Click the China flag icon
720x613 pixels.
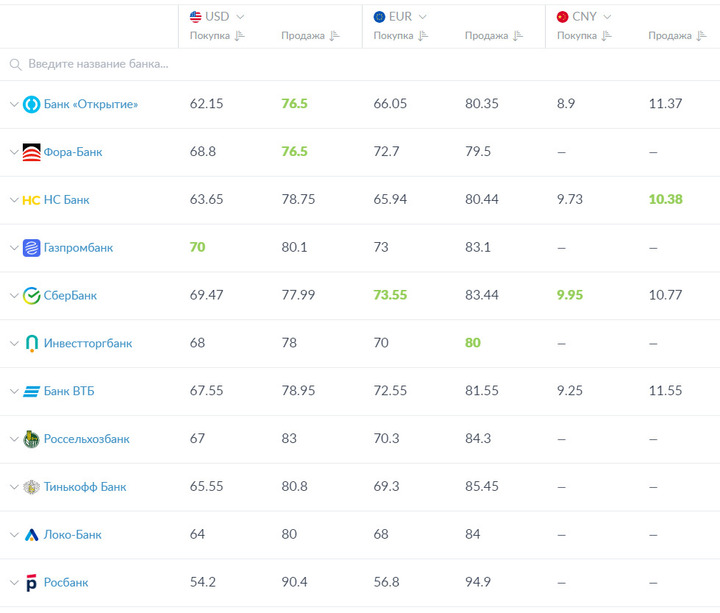pyautogui.click(x=562, y=17)
